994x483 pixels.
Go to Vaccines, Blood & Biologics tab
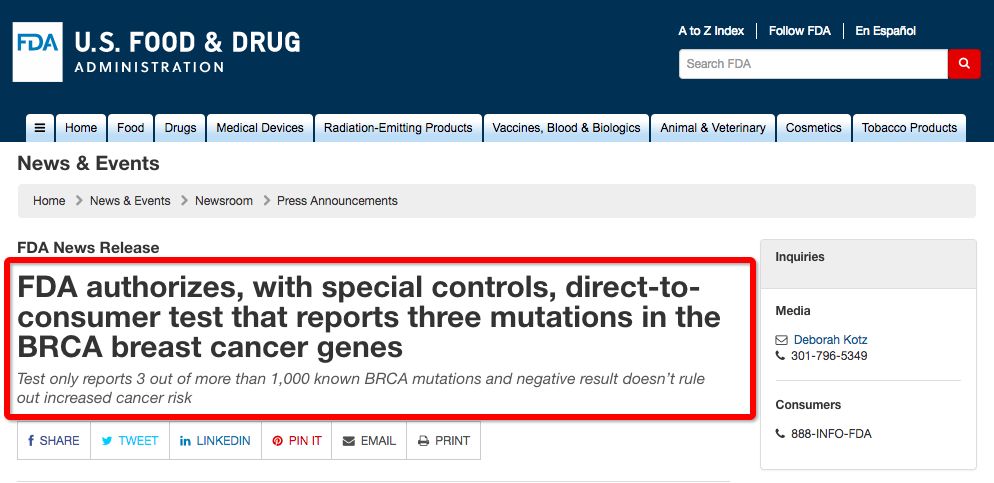566,128
